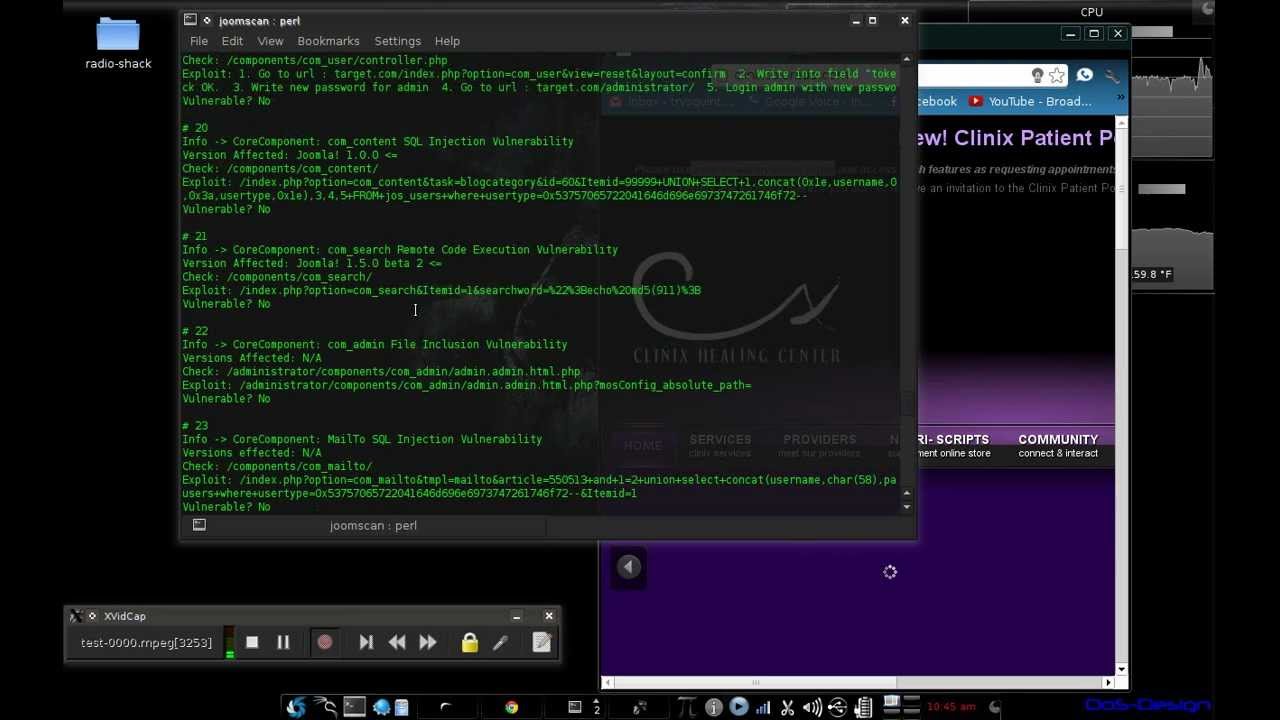Viewport: 1280px width, 720px height.
Task: Click the XVidCap fast-forward button
Action: coord(428,642)
